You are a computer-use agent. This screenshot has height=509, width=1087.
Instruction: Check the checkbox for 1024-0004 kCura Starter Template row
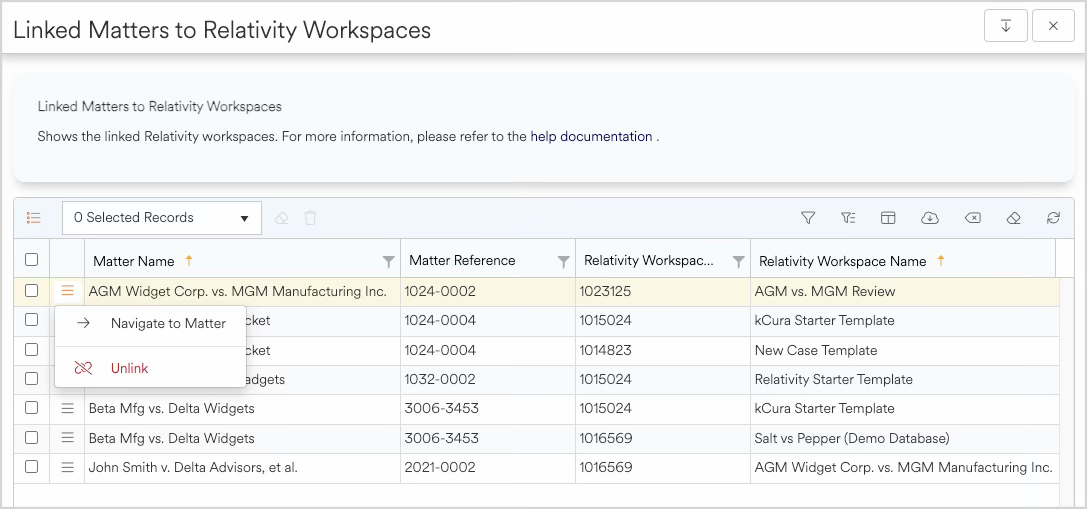click(31, 320)
